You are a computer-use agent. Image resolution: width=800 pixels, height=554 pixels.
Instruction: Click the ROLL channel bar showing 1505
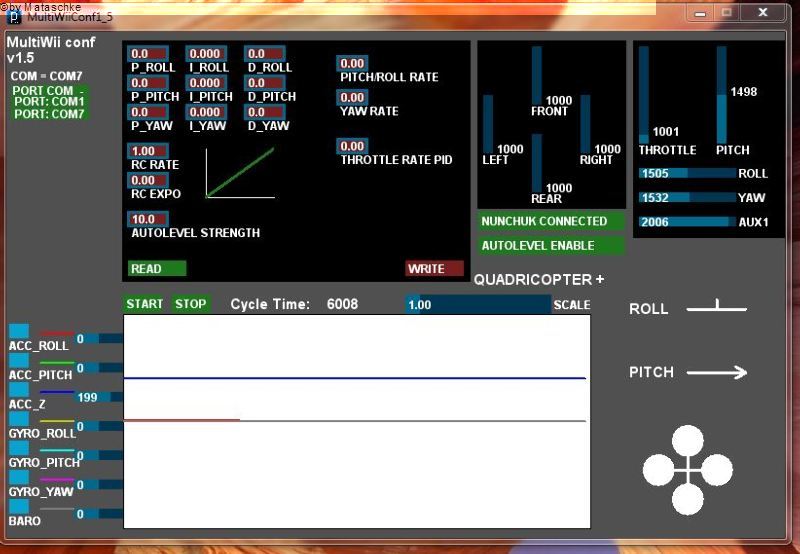688,173
